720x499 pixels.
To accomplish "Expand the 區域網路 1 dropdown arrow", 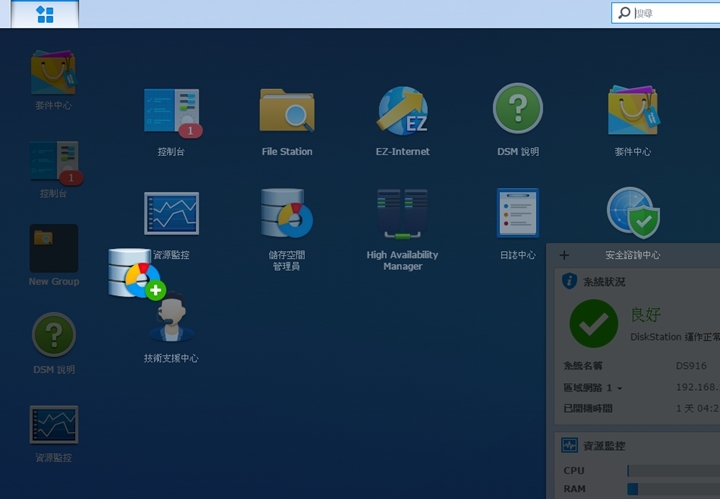I will (x=620, y=388).
